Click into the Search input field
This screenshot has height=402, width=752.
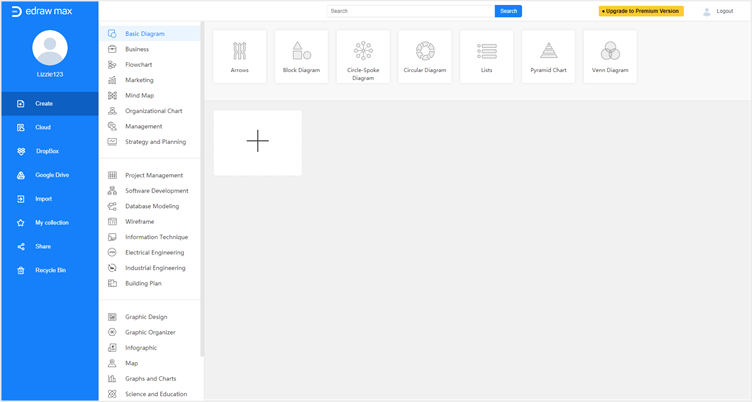point(411,11)
